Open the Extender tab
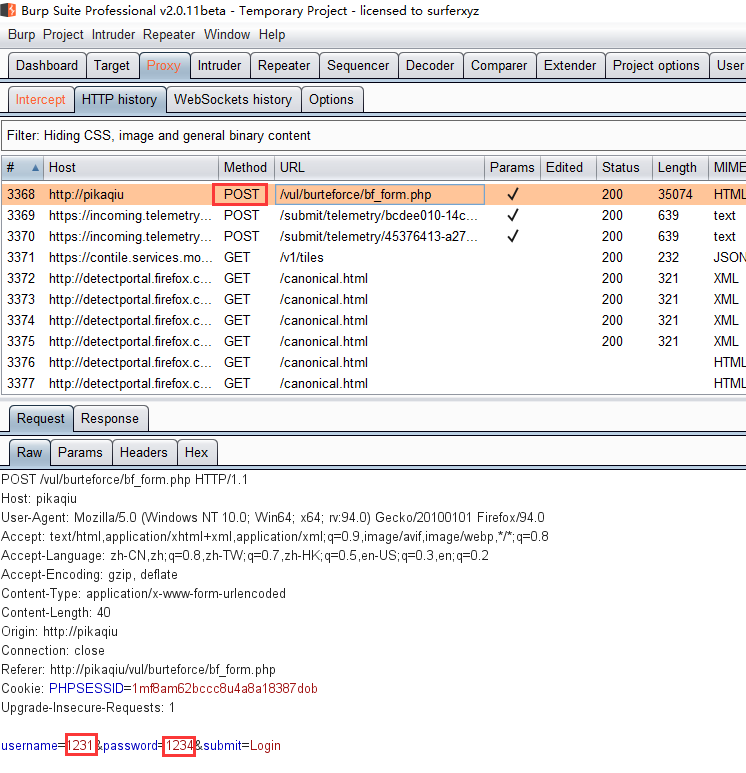Screen dimensions: 746x773 (x=570, y=66)
